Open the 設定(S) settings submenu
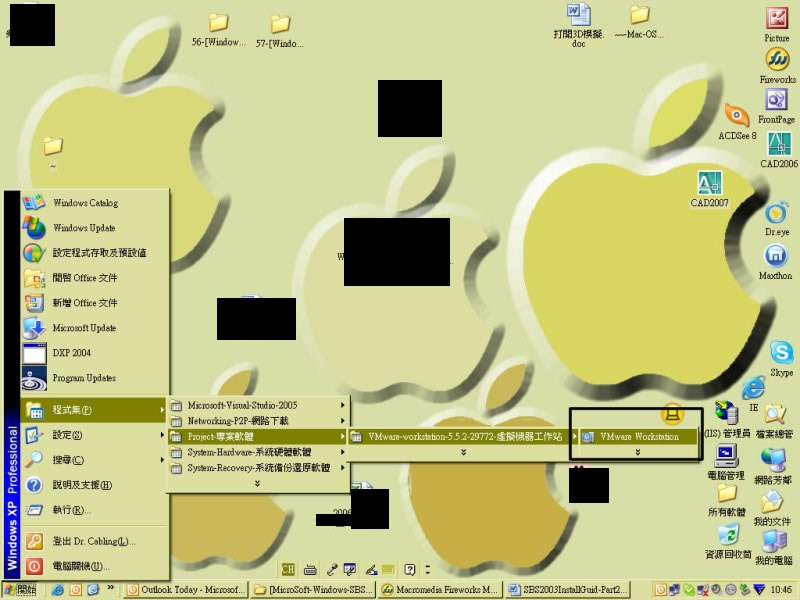800x600 pixels. point(95,435)
